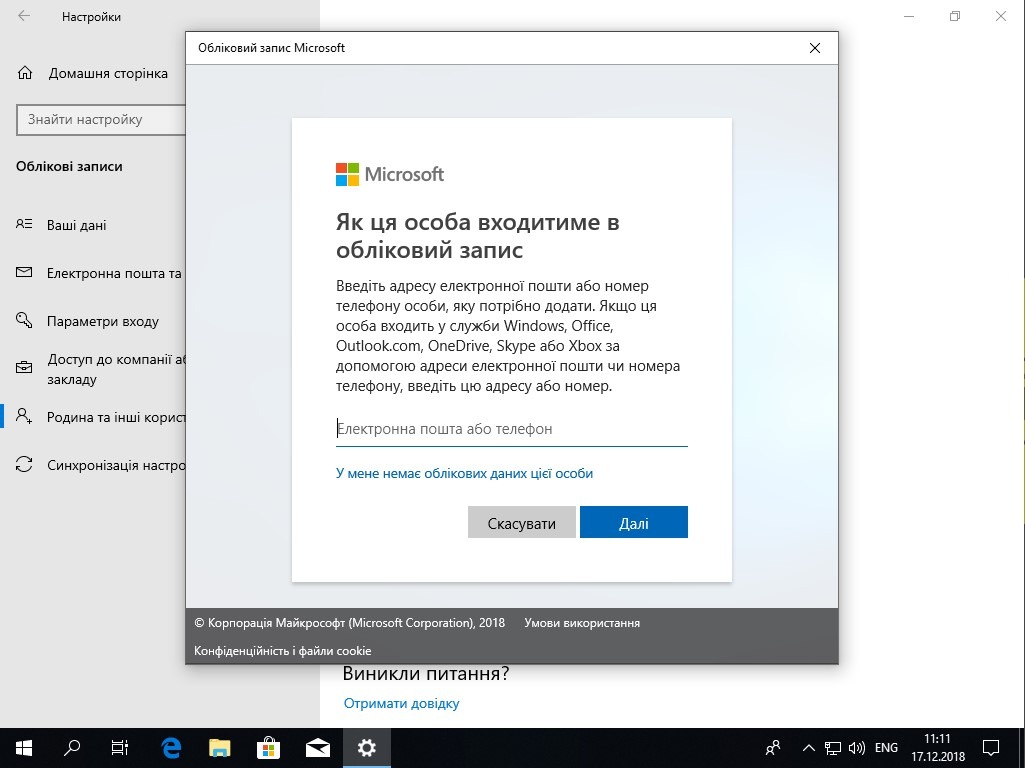
Task: Select Доступ до компанії або закладу item
Action: click(x=116, y=369)
